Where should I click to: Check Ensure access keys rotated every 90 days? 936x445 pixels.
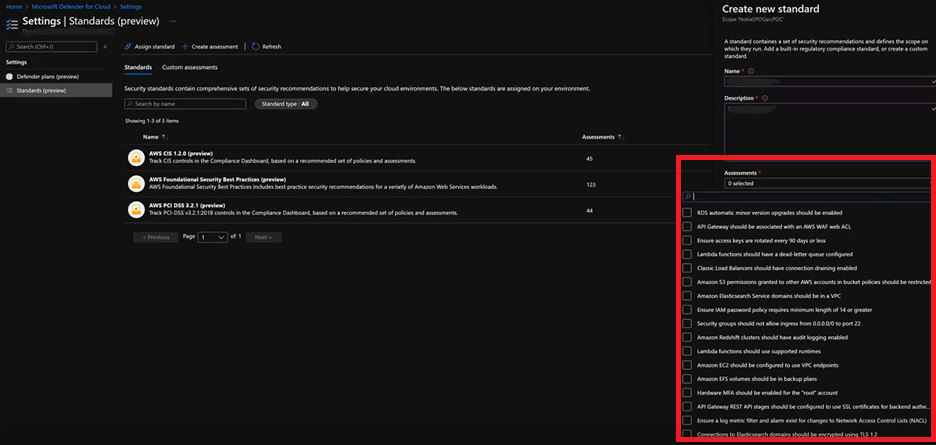[x=687, y=240]
